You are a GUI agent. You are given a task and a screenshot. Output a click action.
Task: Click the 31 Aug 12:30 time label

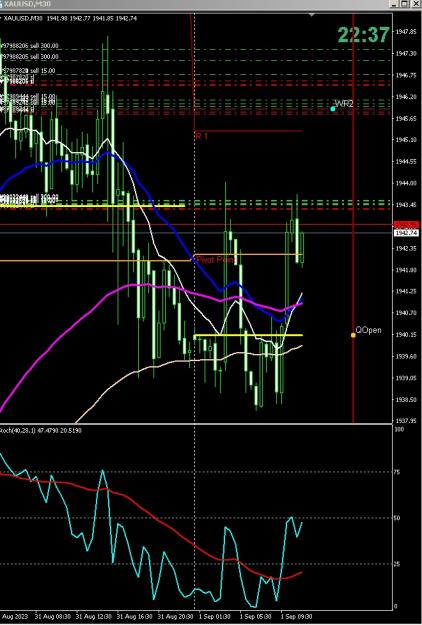click(x=94, y=616)
